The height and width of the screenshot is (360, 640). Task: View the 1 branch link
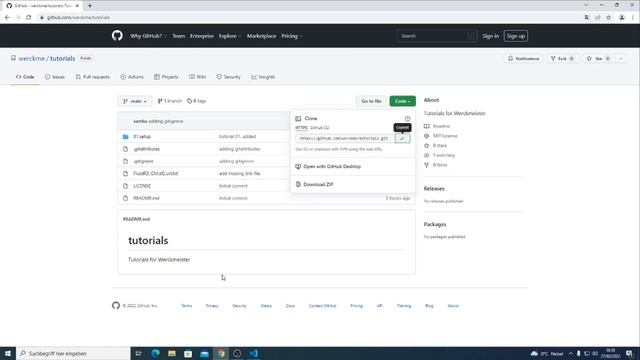click(x=169, y=101)
